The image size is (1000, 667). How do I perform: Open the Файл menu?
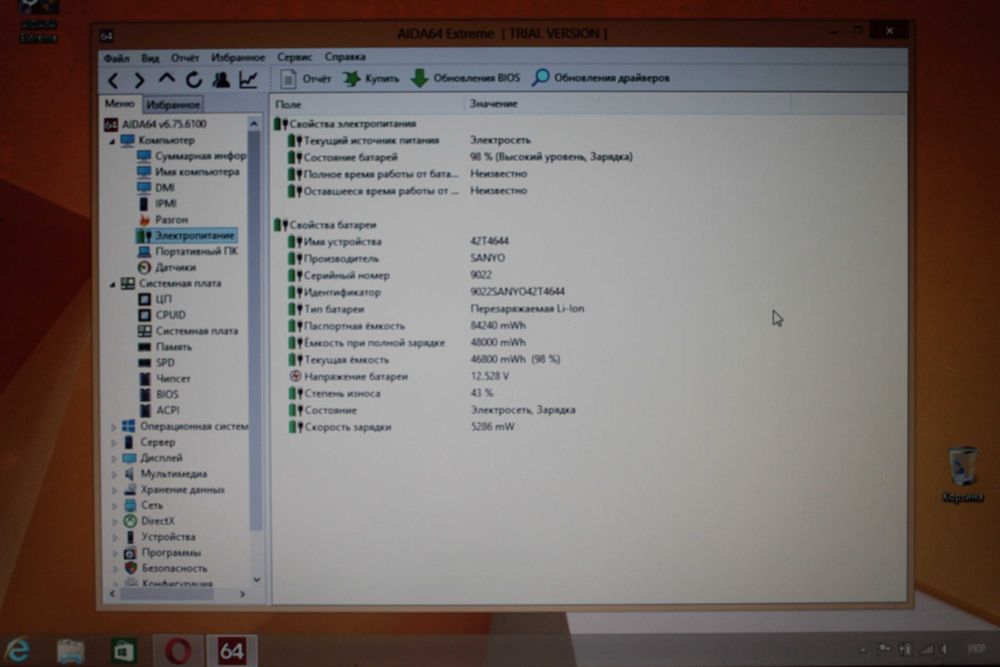click(x=117, y=58)
